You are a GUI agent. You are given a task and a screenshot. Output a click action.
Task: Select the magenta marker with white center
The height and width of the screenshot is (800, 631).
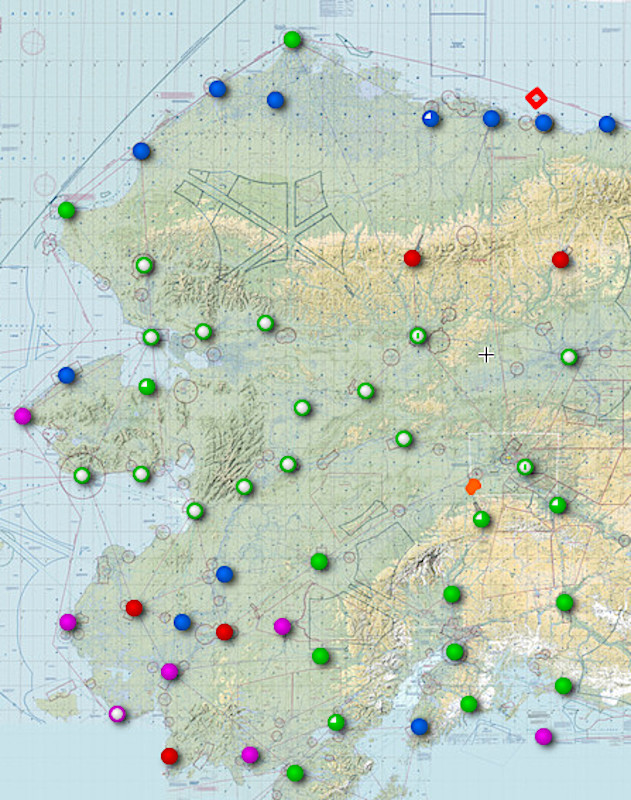(117, 714)
